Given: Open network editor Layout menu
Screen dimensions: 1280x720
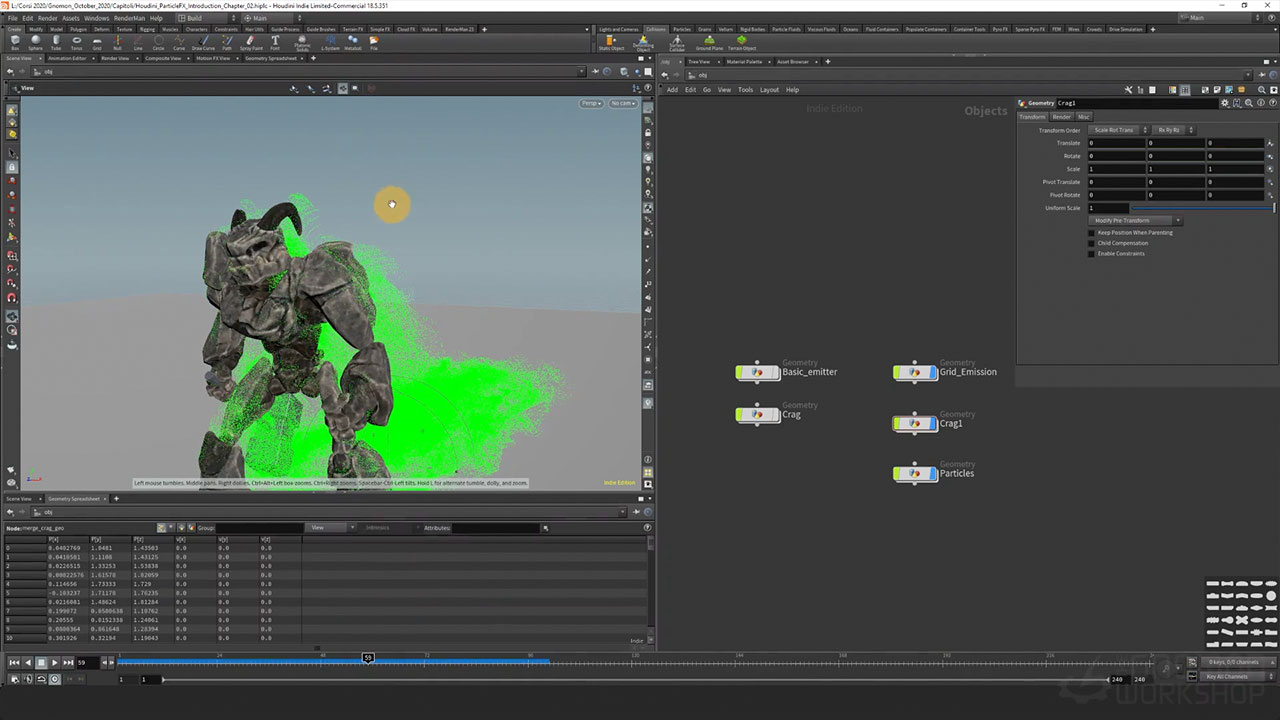Looking at the screenshot, I should (x=769, y=90).
